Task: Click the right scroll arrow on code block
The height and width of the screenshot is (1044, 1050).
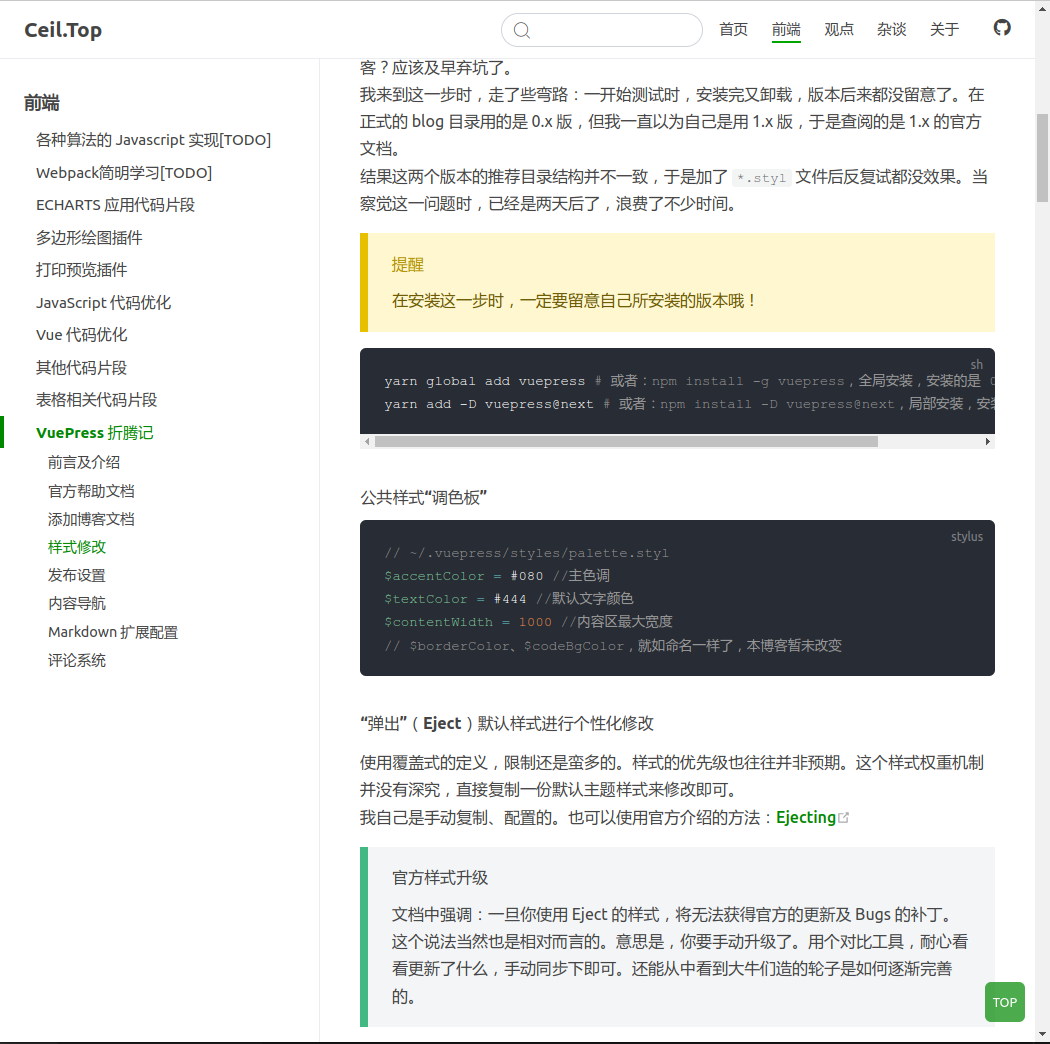Action: click(x=988, y=440)
